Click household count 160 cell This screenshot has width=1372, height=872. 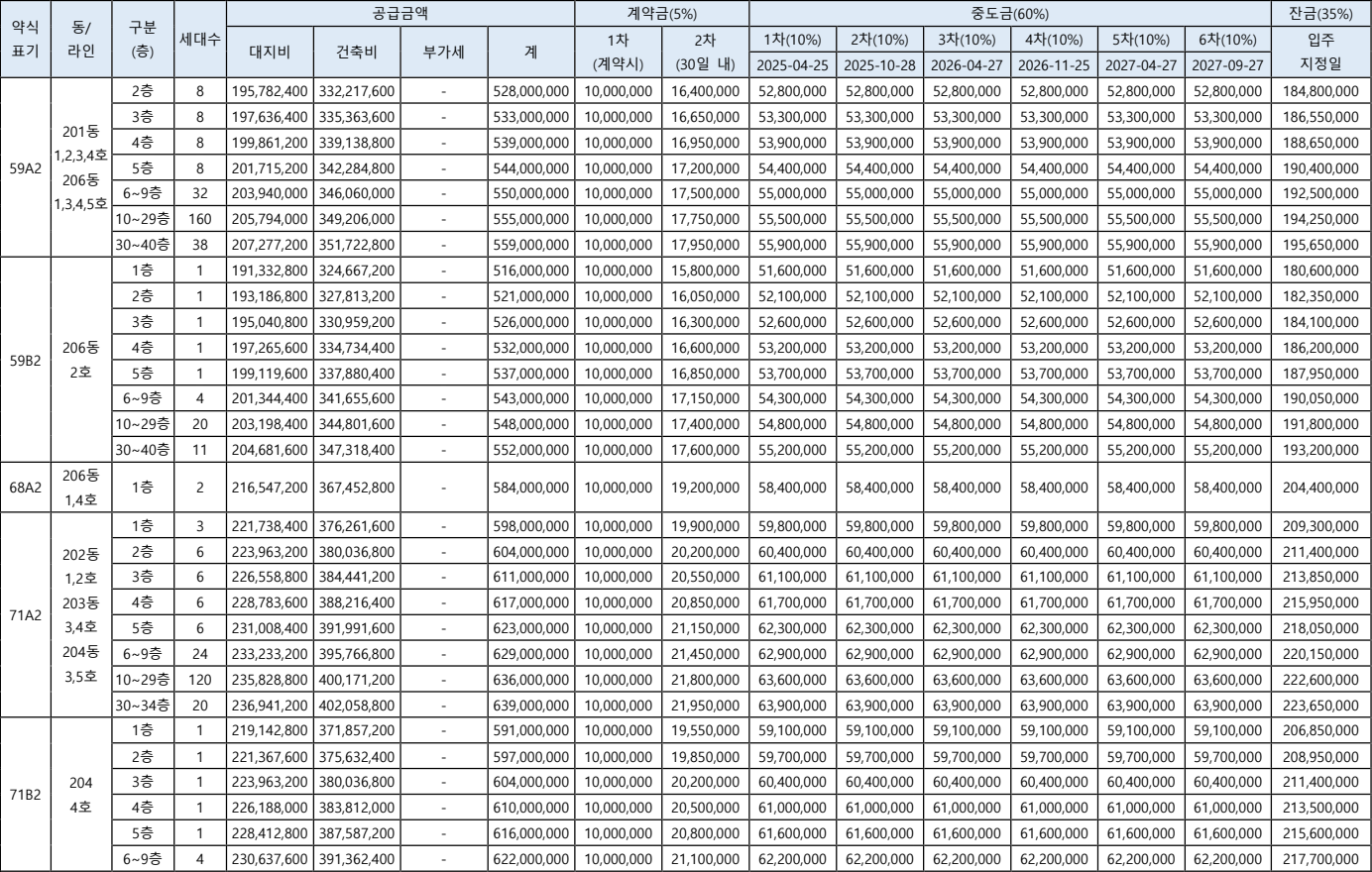pyautogui.click(x=200, y=217)
